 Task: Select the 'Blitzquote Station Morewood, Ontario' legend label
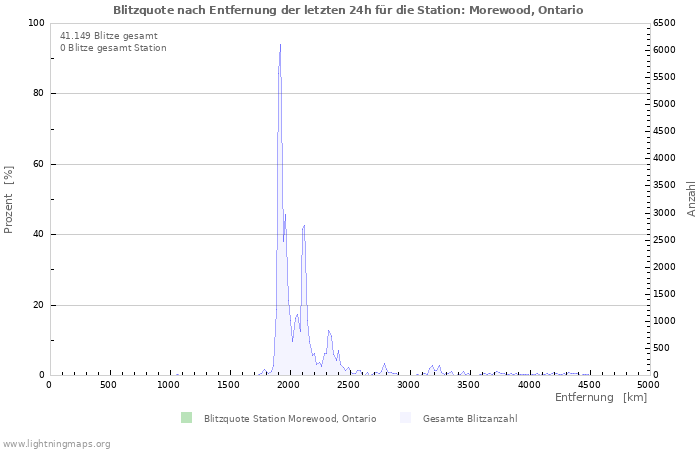point(289,418)
